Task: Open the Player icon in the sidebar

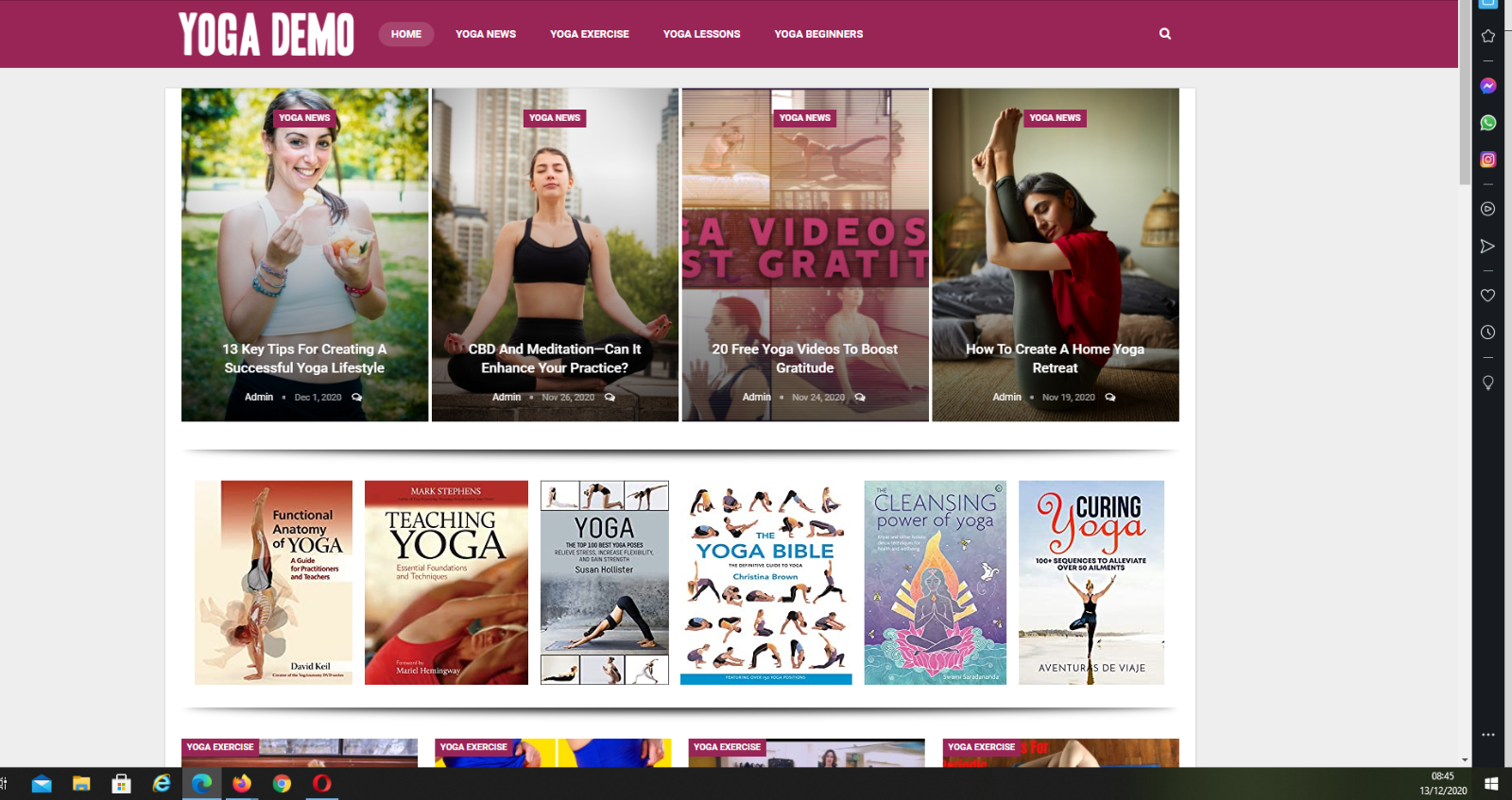Action: 1488,210
